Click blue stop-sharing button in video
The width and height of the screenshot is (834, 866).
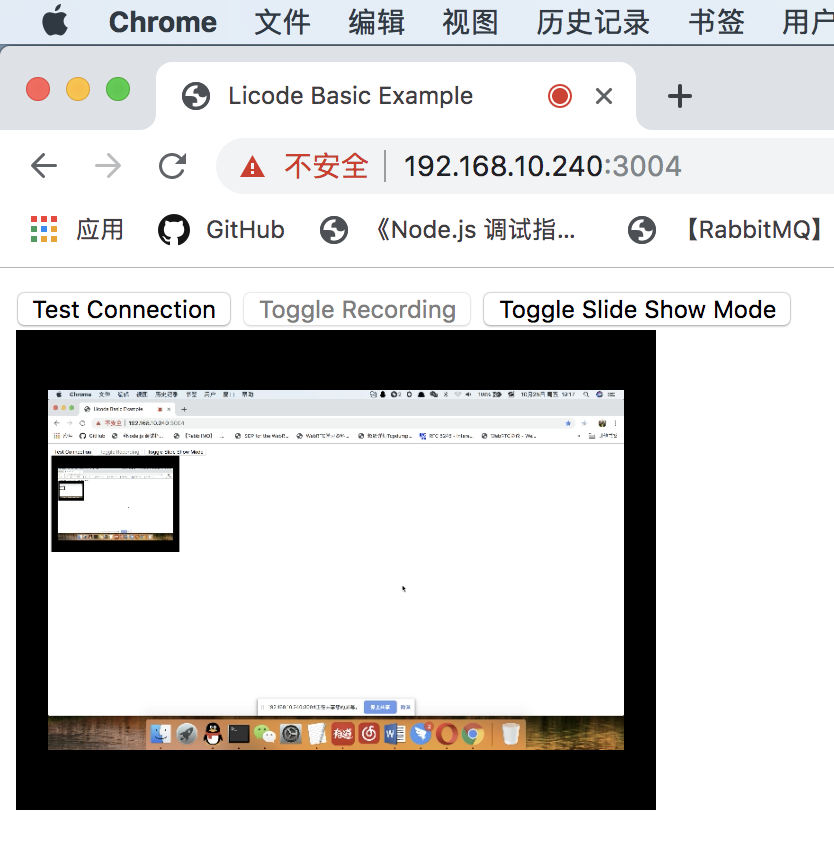380,707
